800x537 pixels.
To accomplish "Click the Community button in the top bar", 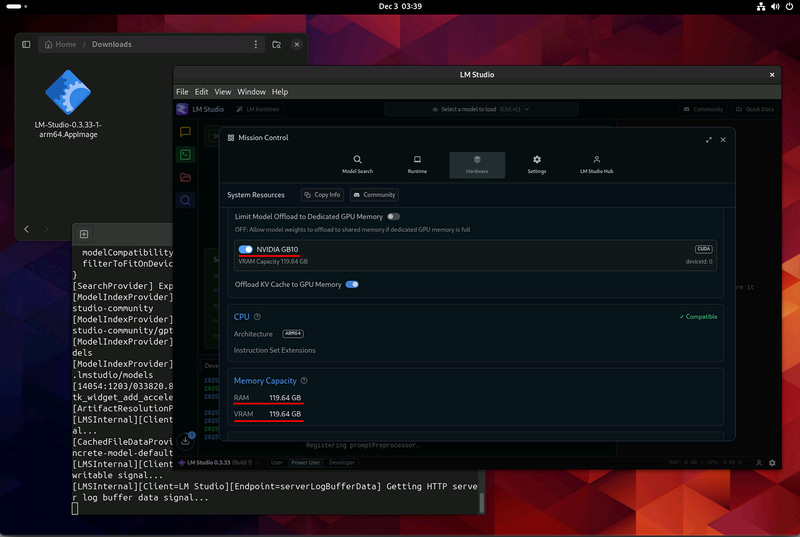I will tap(704, 109).
